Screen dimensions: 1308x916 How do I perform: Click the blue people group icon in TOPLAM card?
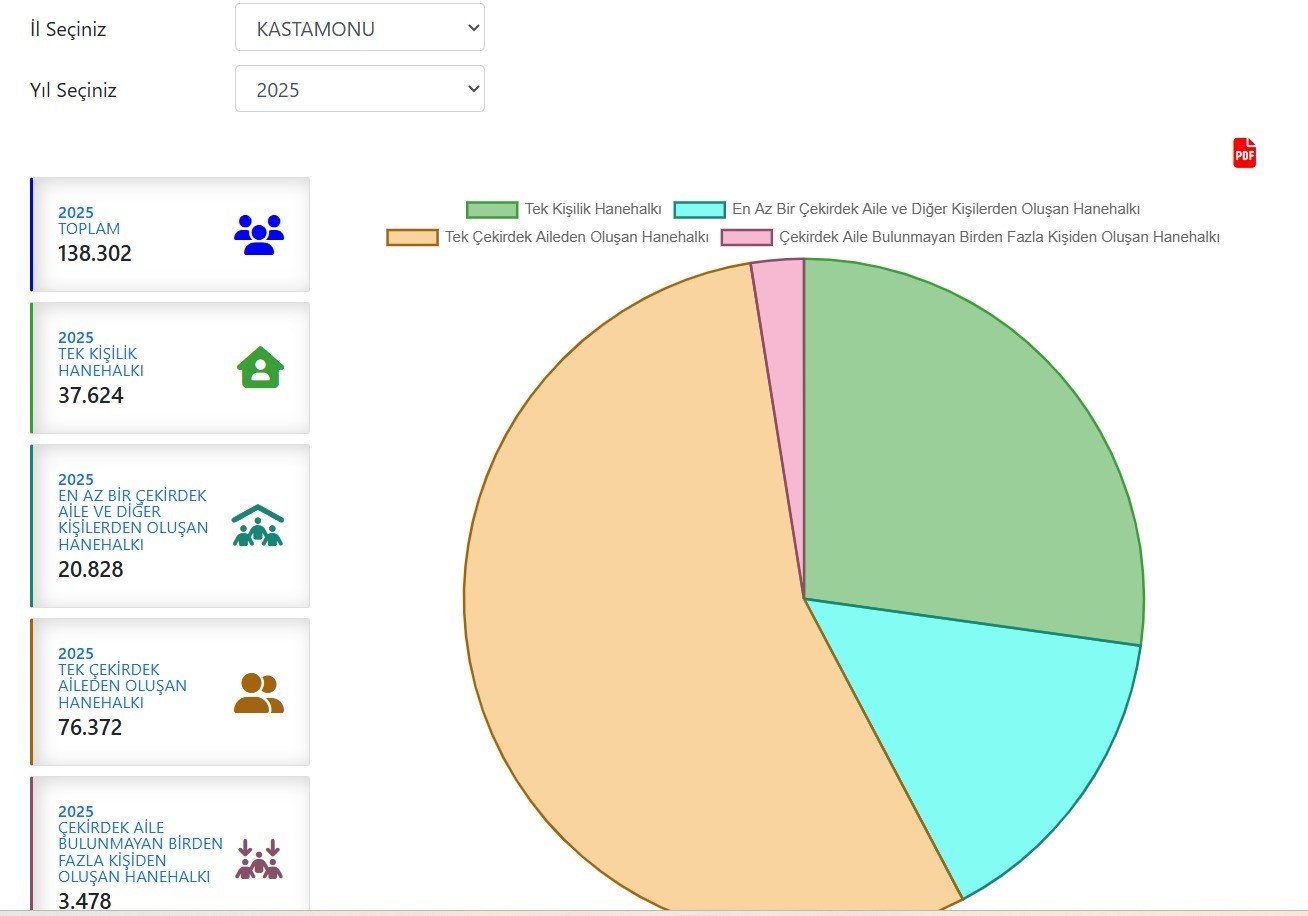click(x=259, y=234)
